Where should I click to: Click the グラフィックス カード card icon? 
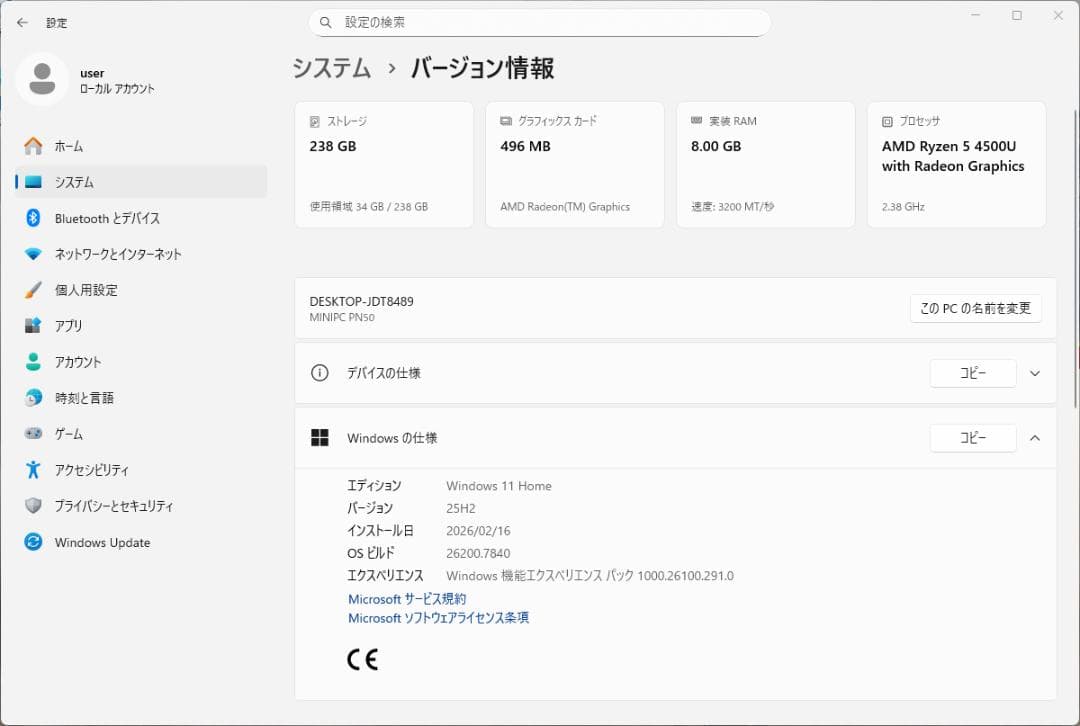point(506,121)
